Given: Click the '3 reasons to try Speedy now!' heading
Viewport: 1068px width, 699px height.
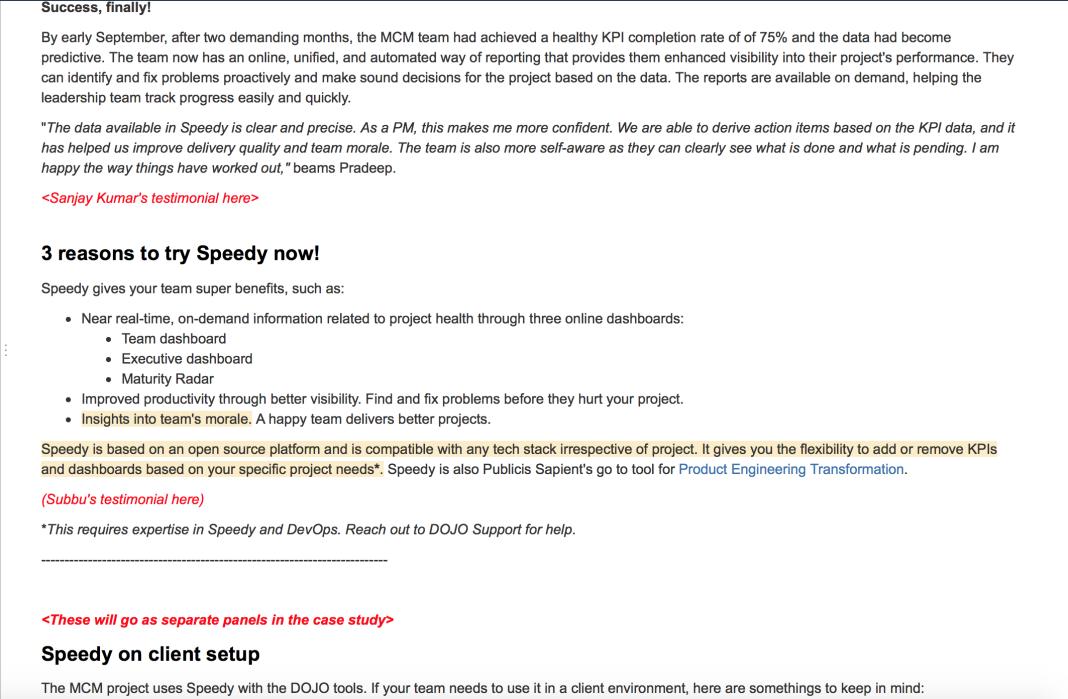Looking at the screenshot, I should 180,253.
